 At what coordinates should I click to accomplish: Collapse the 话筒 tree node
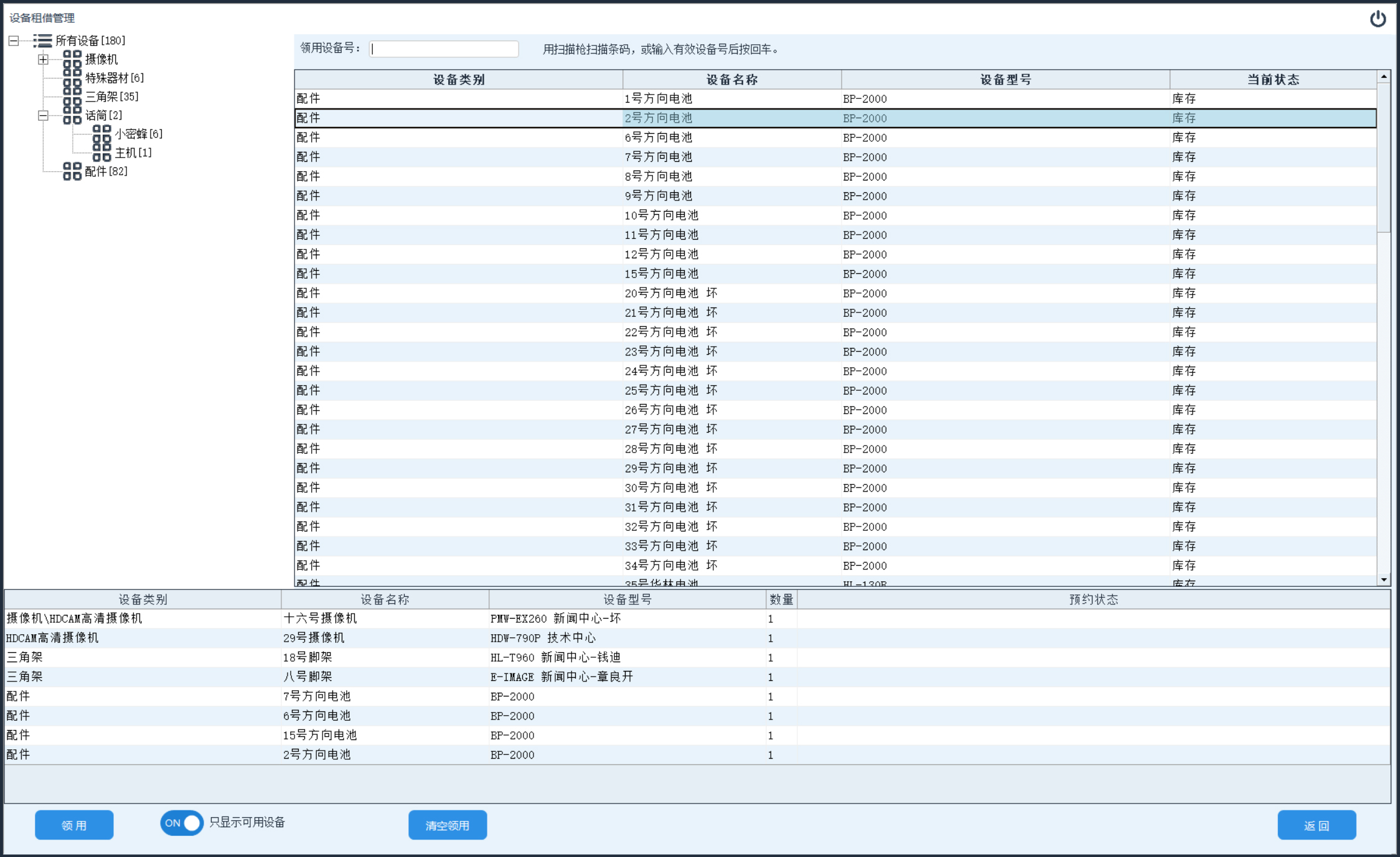[43, 116]
